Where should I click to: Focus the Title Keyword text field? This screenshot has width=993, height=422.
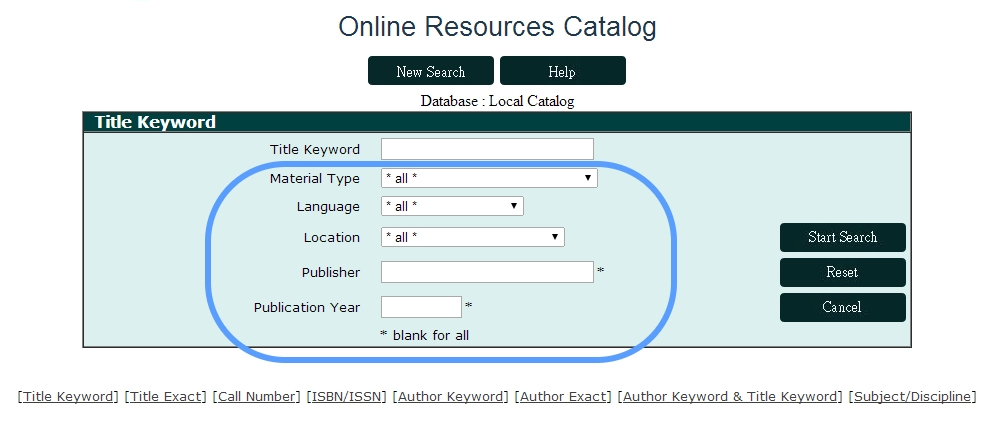487,149
